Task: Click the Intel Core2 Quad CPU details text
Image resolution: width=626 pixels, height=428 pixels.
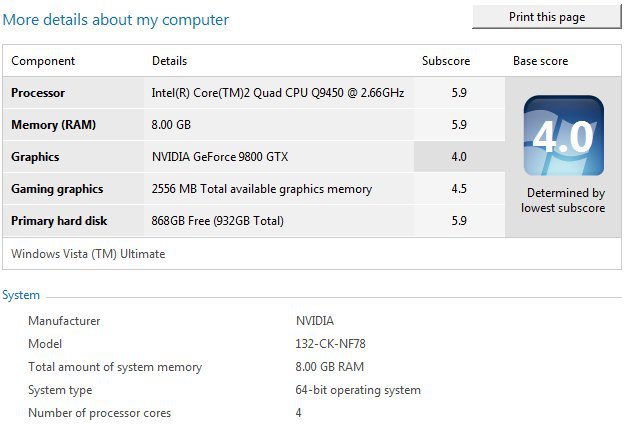Action: [x=278, y=93]
